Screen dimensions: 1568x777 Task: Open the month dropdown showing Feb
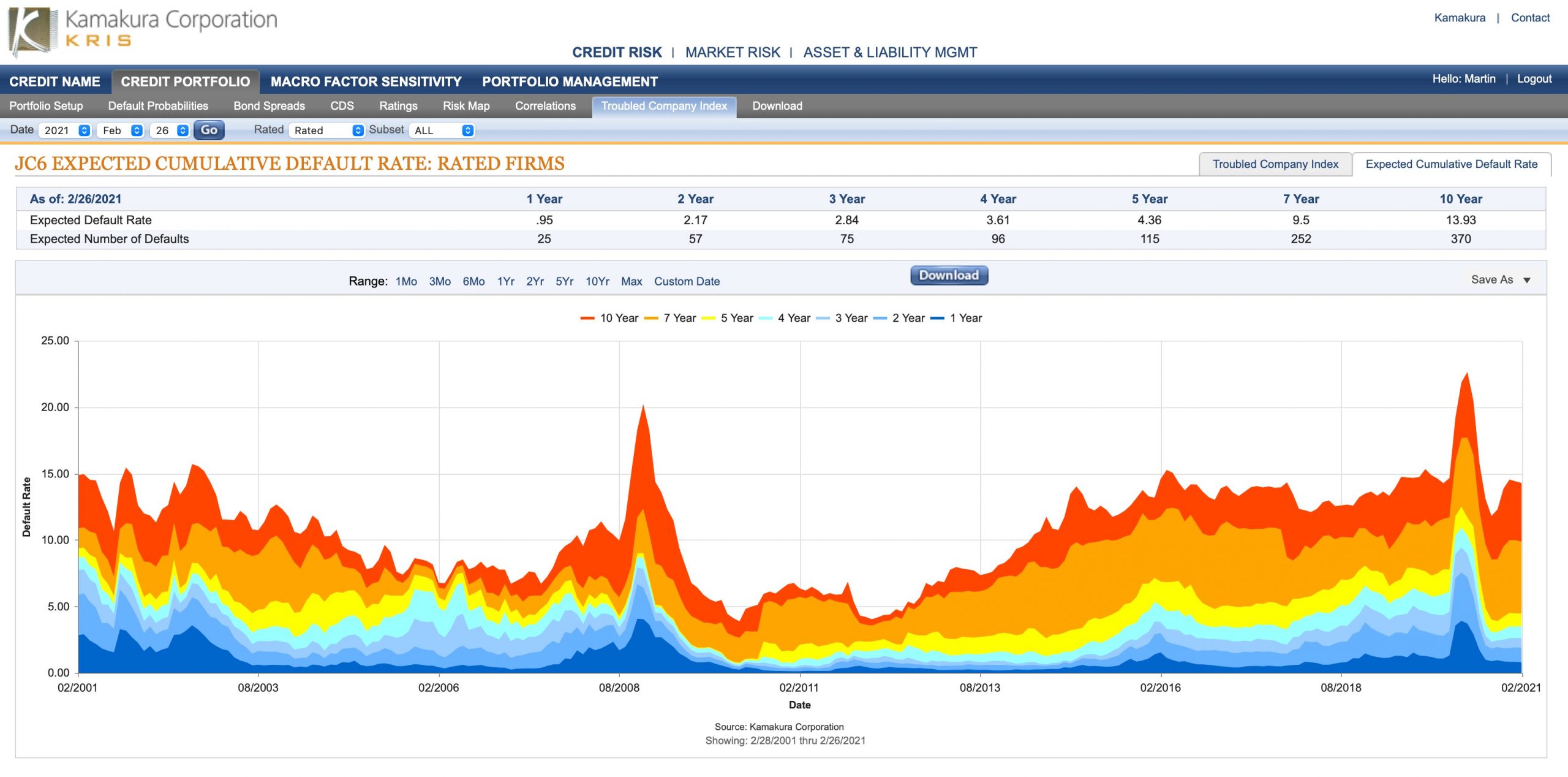(121, 131)
